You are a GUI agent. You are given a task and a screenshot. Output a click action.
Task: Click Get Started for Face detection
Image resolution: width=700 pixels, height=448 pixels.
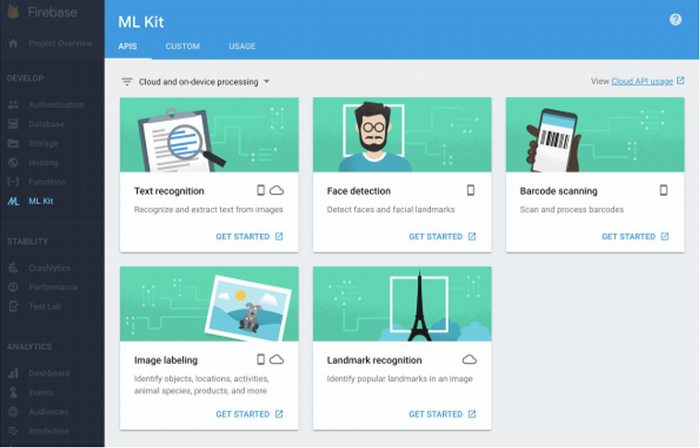(442, 237)
